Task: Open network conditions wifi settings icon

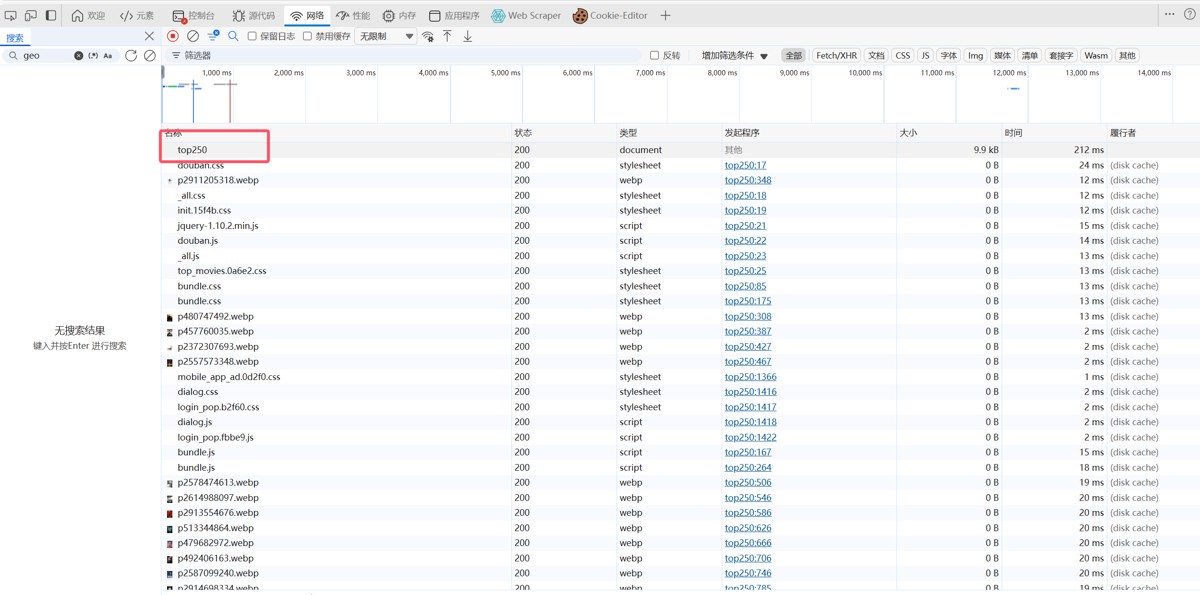Action: 428,36
